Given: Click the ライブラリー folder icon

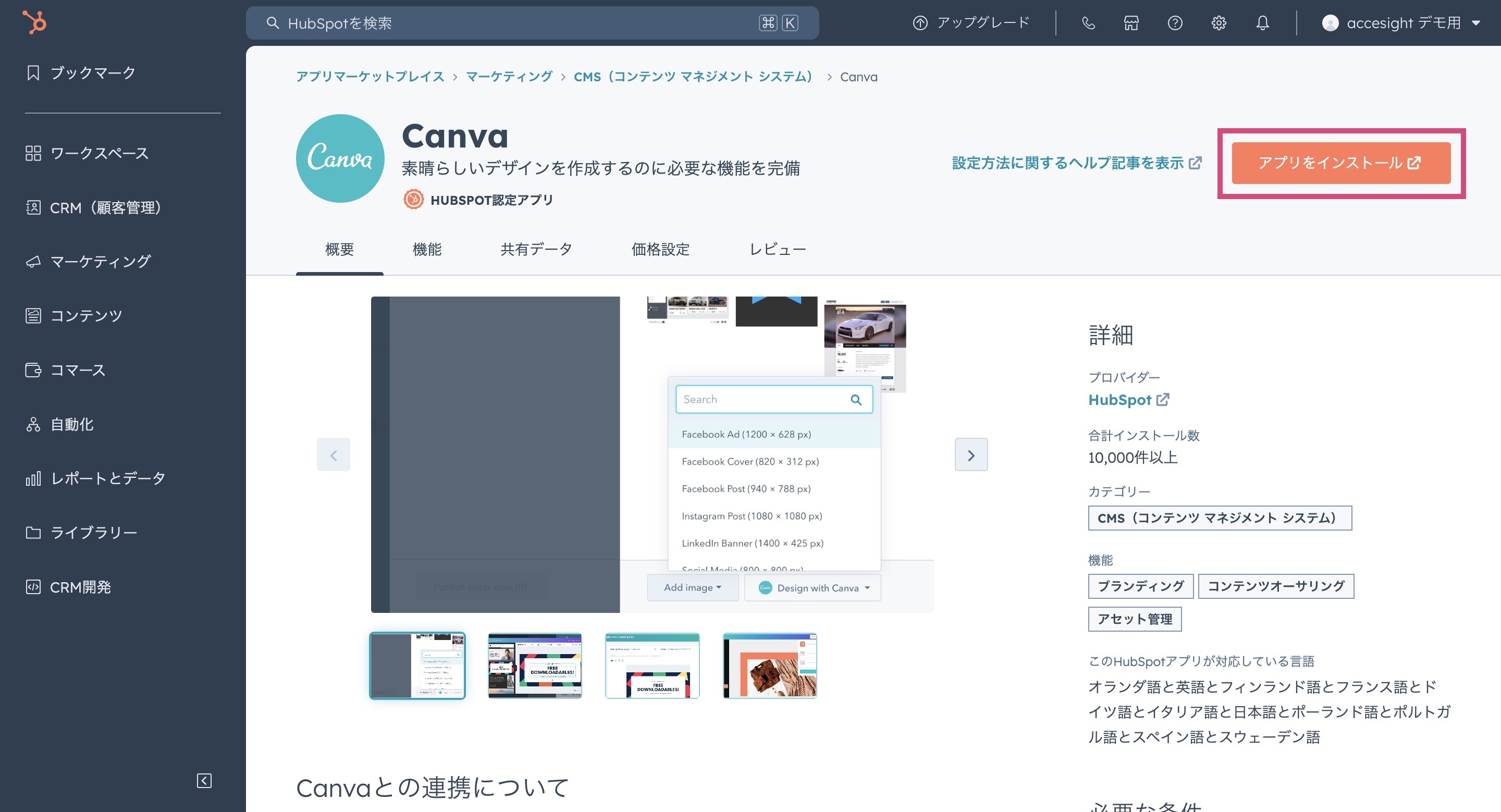Looking at the screenshot, I should tap(33, 533).
